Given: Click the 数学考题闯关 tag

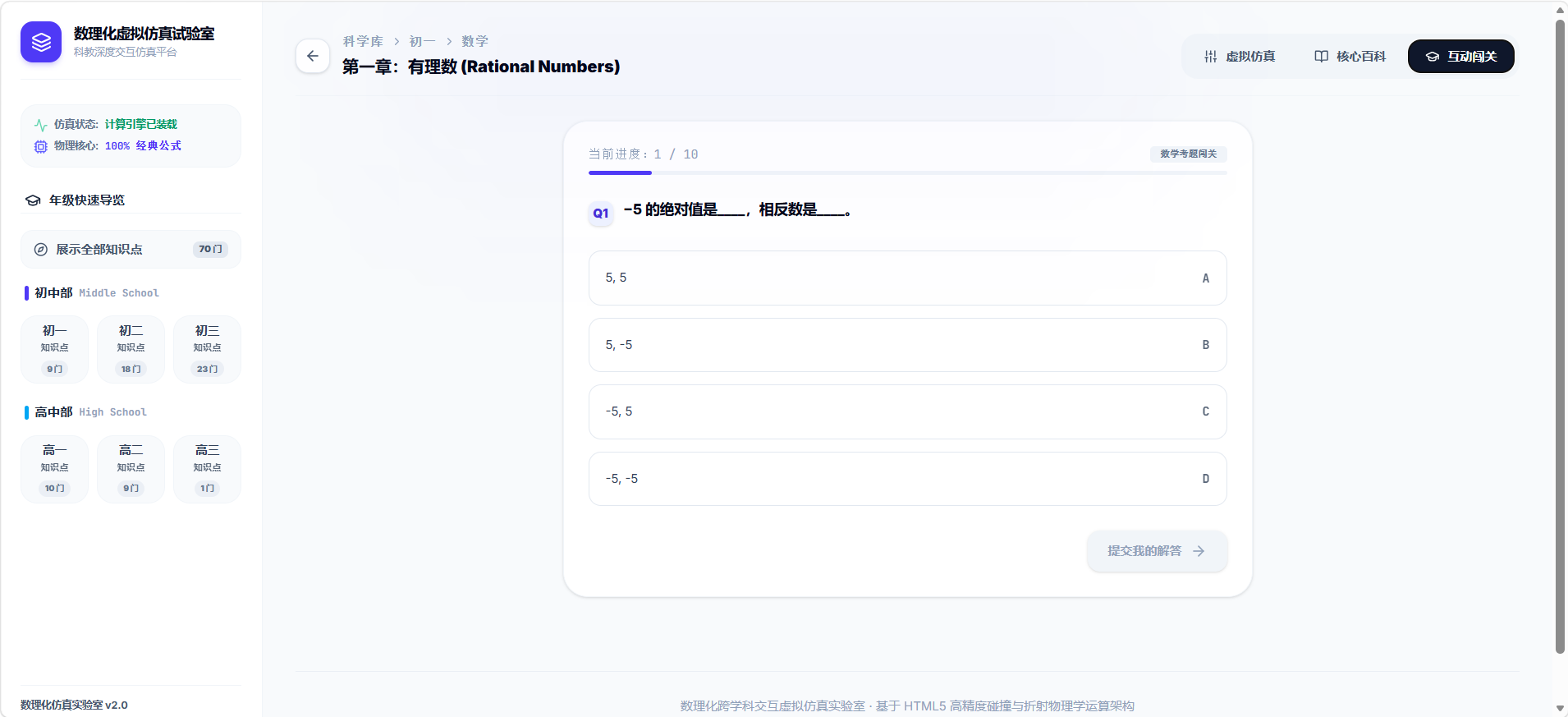Looking at the screenshot, I should [1188, 154].
